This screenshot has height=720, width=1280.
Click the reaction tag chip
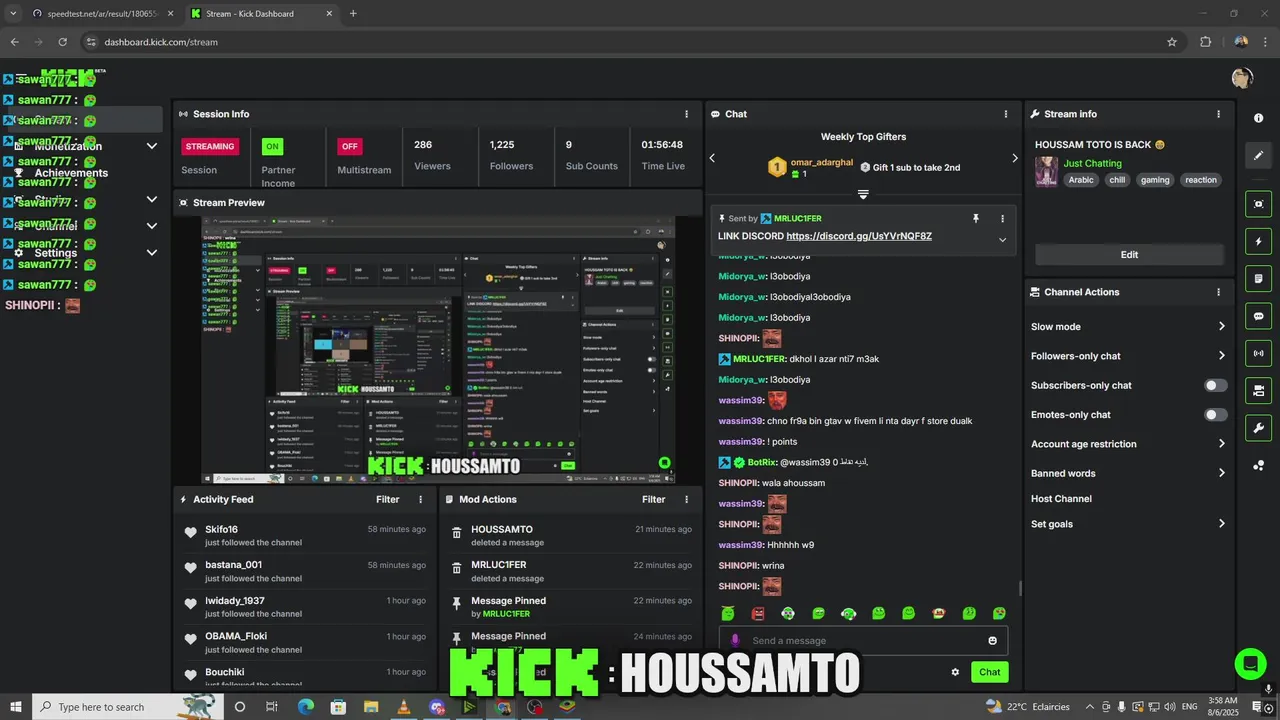(x=1201, y=180)
